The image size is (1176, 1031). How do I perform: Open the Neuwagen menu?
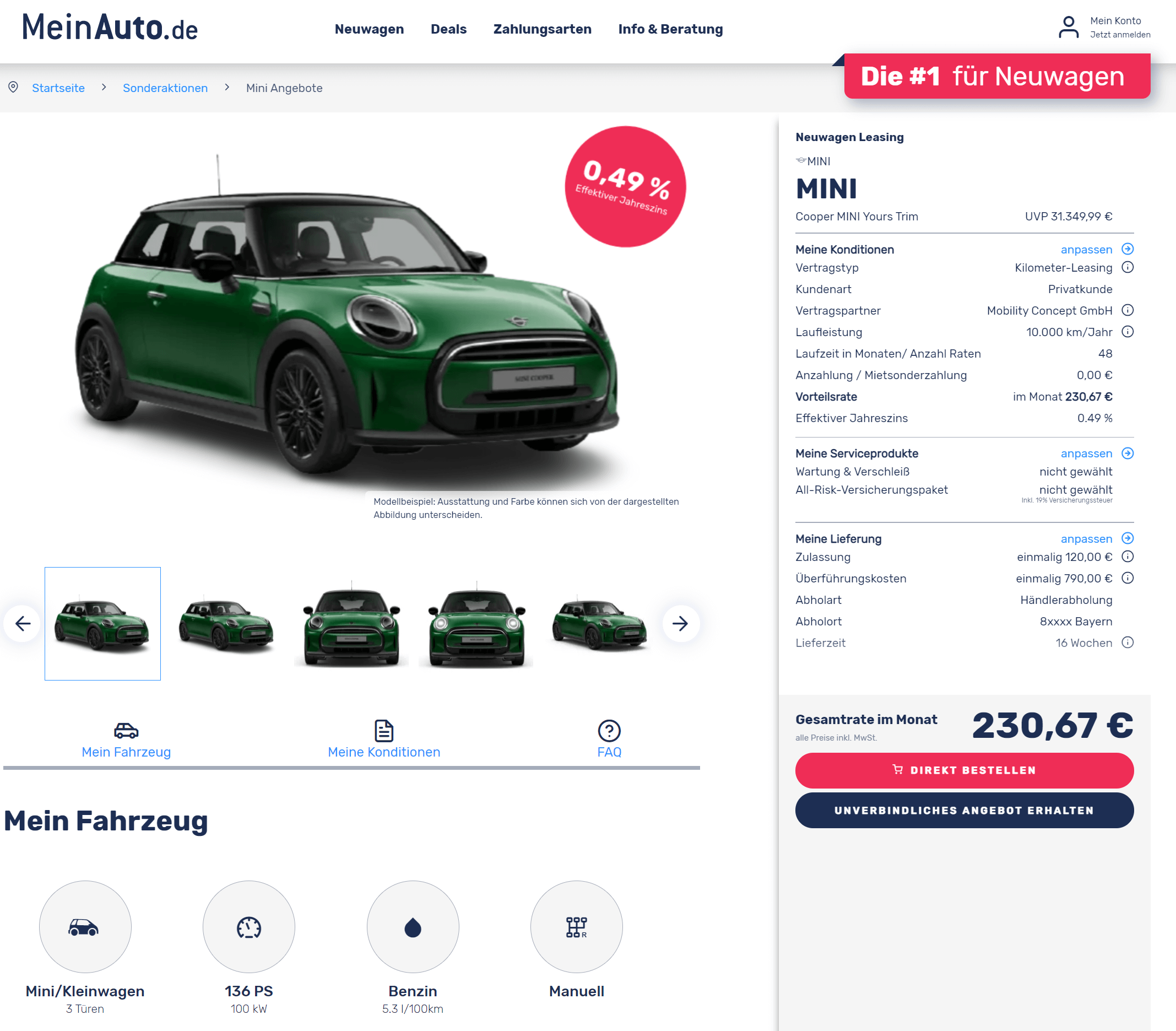[369, 29]
